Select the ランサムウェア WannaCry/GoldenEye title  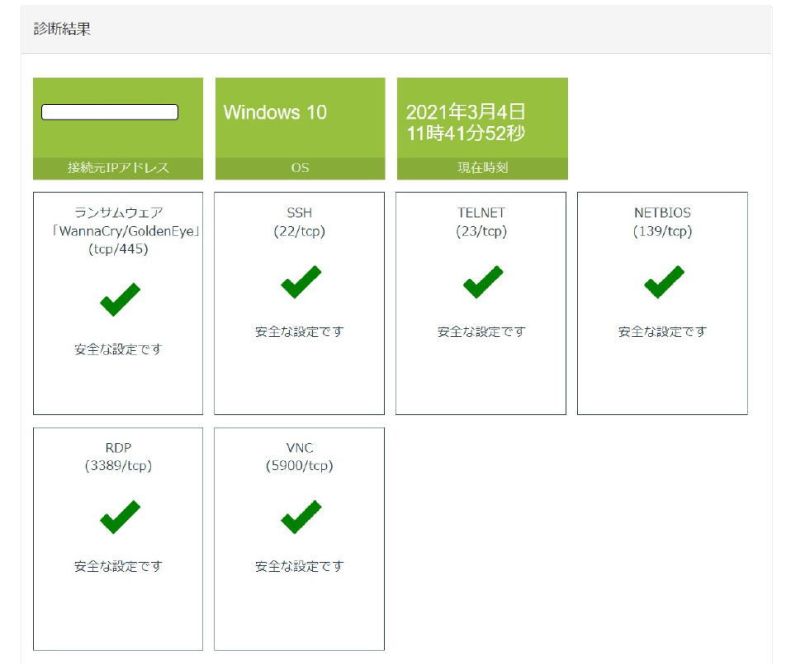(x=118, y=231)
